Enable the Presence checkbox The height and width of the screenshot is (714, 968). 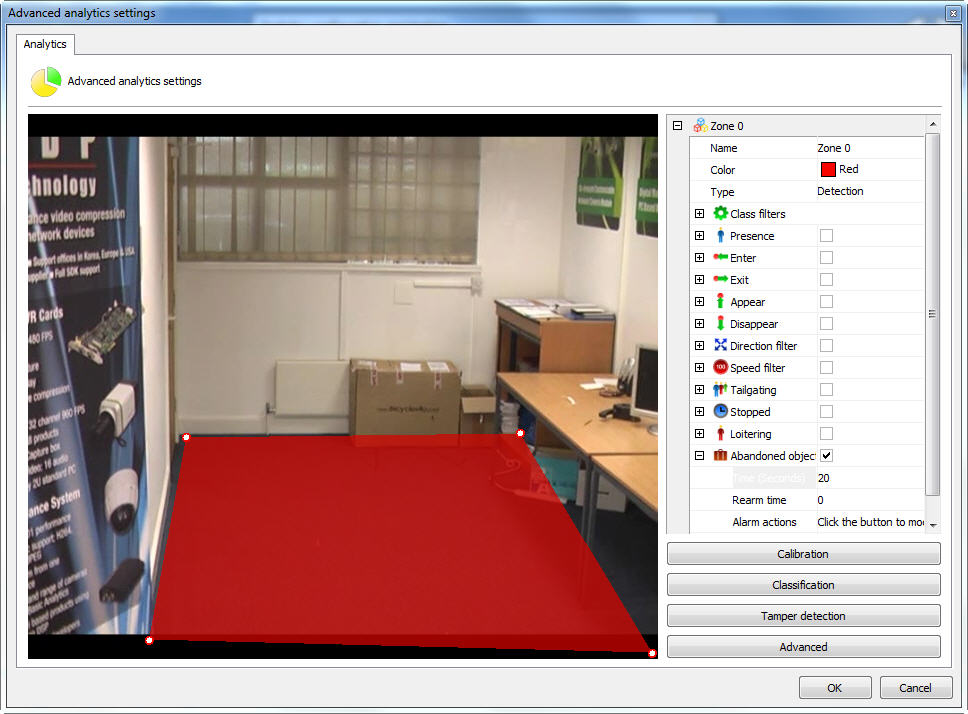826,235
